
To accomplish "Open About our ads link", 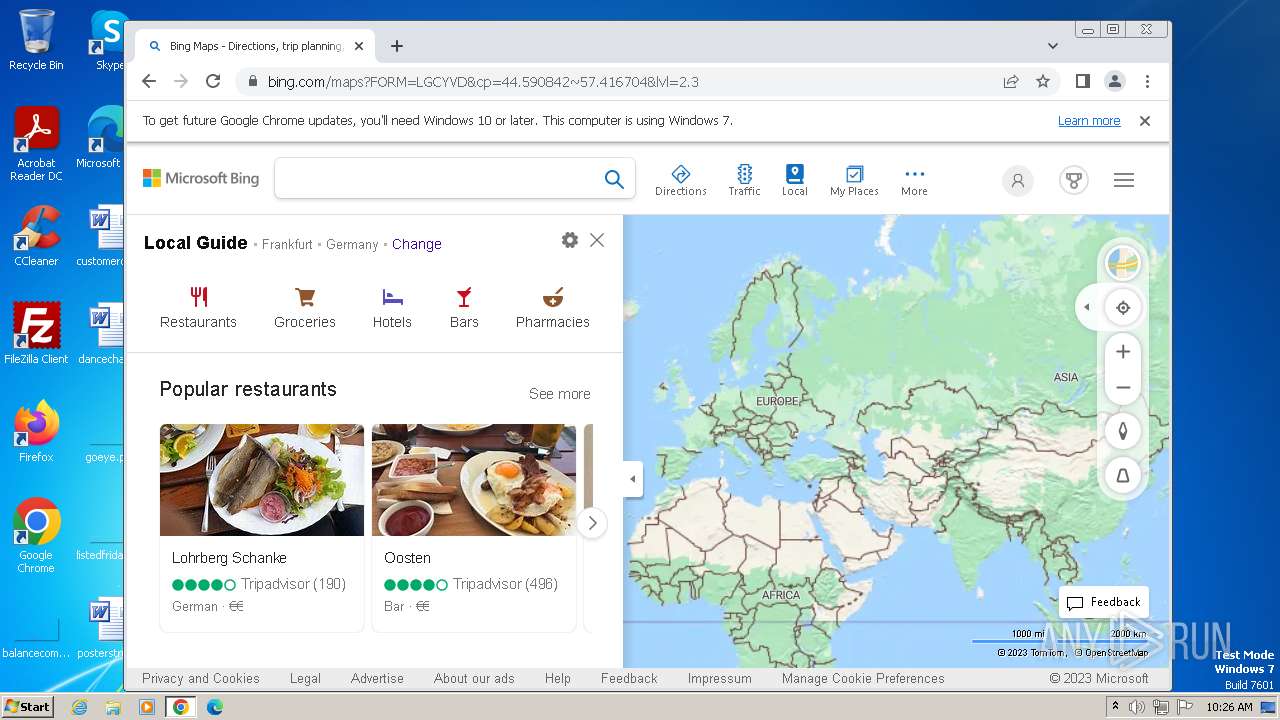I will (474, 678).
